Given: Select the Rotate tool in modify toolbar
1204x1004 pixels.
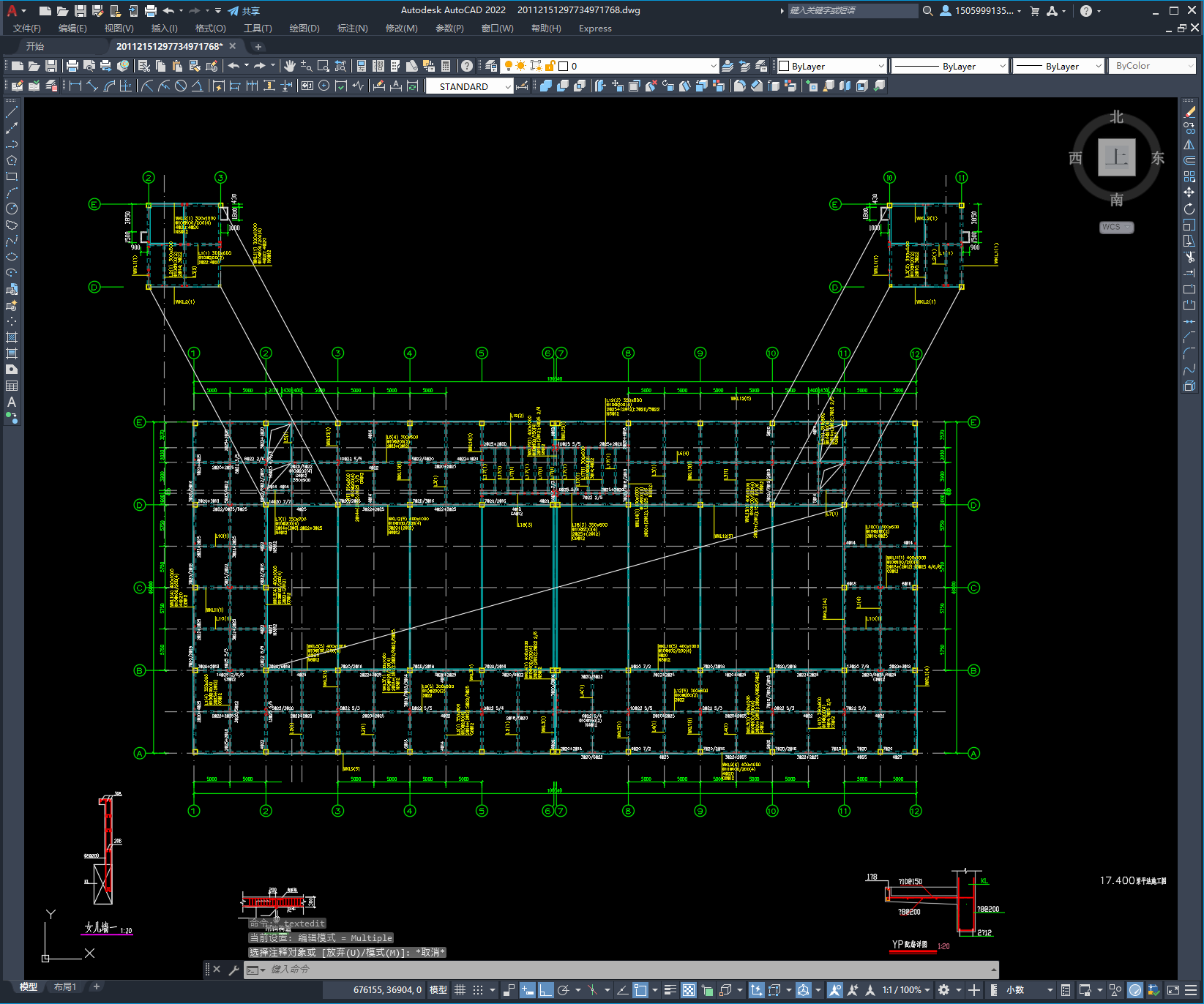Looking at the screenshot, I should pyautogui.click(x=1189, y=209).
